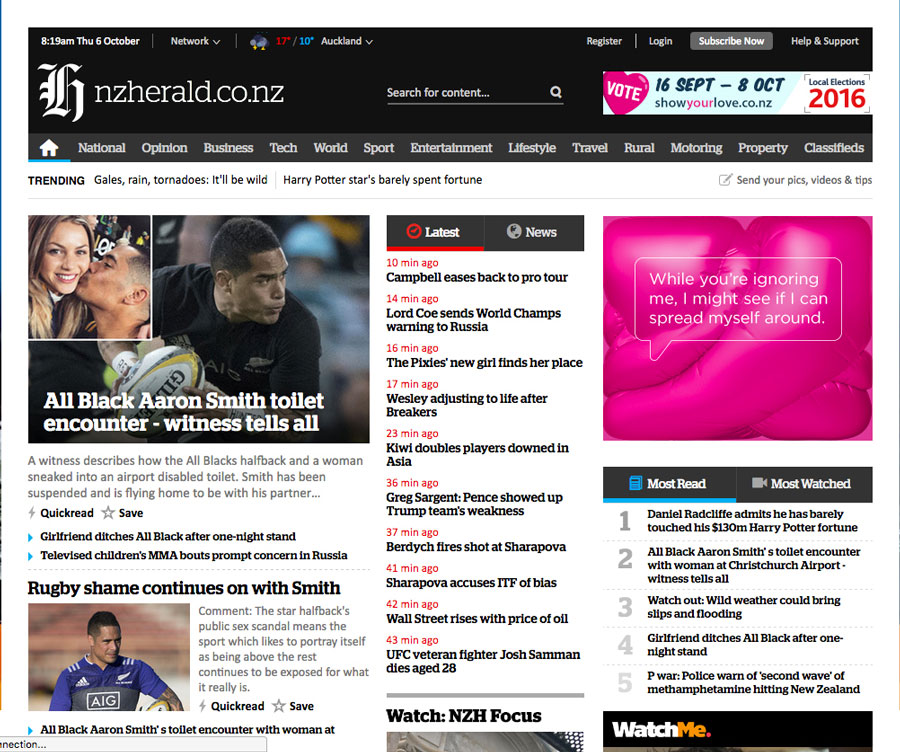Viewport: 900px width, 752px height.
Task: Click the WatchMe banner
Action: point(738,731)
